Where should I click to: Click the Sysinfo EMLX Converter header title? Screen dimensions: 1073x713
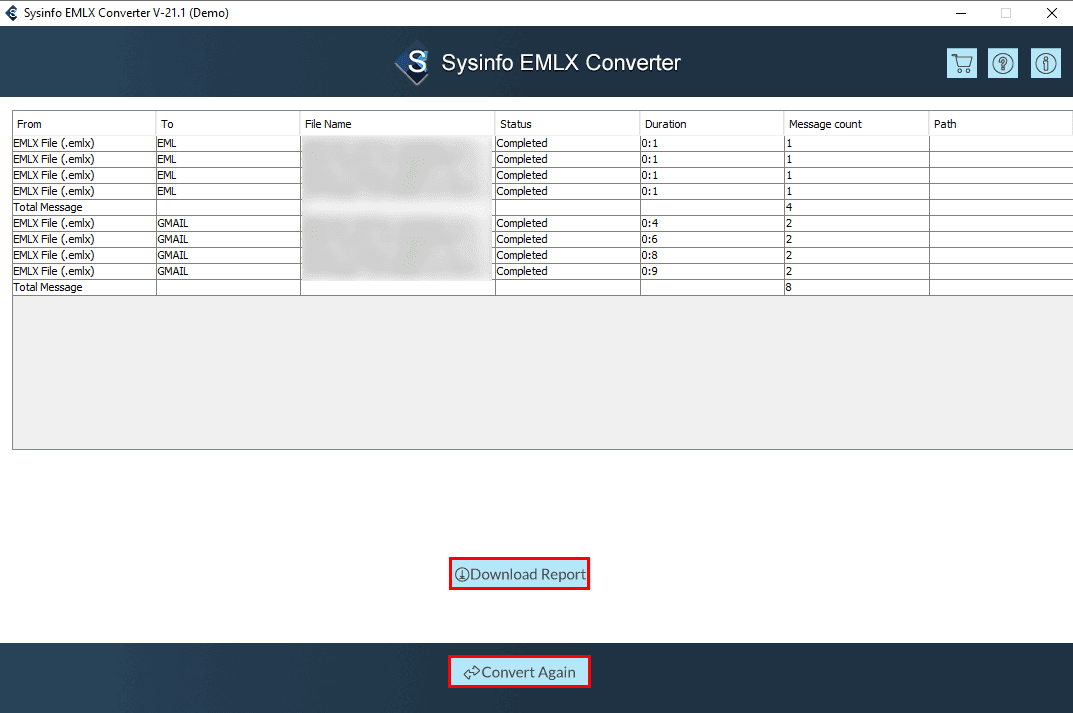point(560,63)
